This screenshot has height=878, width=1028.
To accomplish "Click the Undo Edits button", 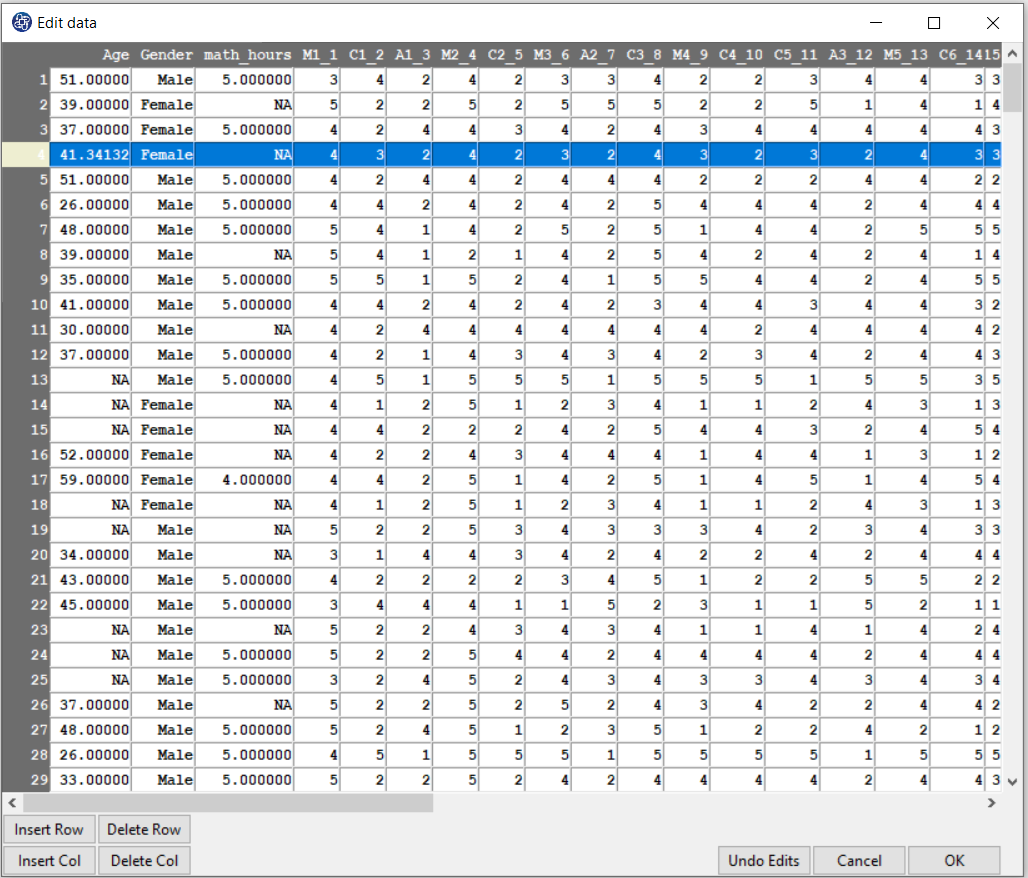I will pyautogui.click(x=764, y=860).
